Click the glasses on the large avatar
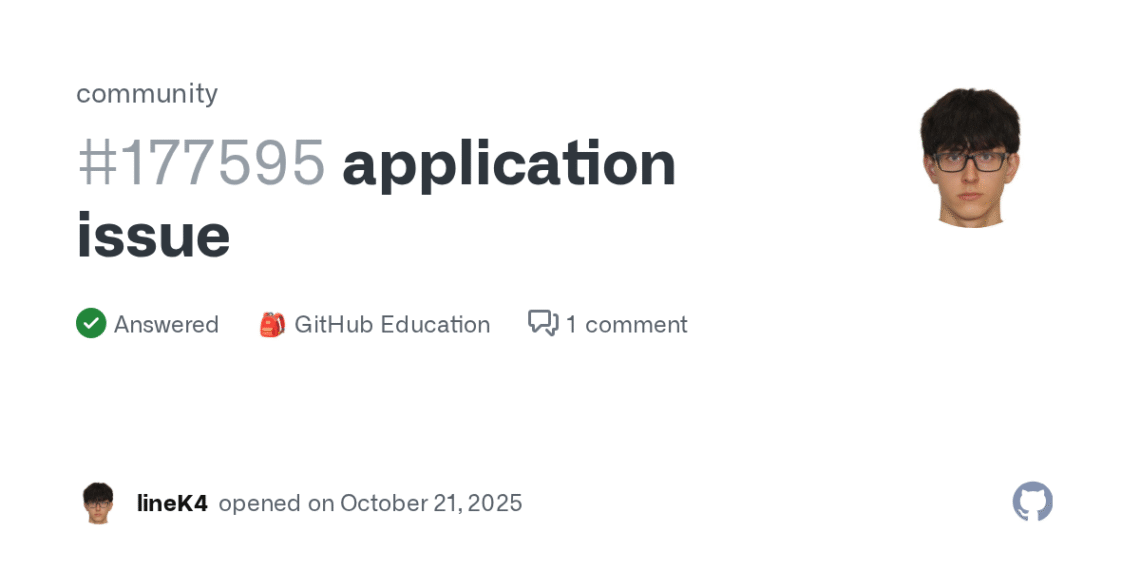1140x570 pixels. click(x=970, y=160)
